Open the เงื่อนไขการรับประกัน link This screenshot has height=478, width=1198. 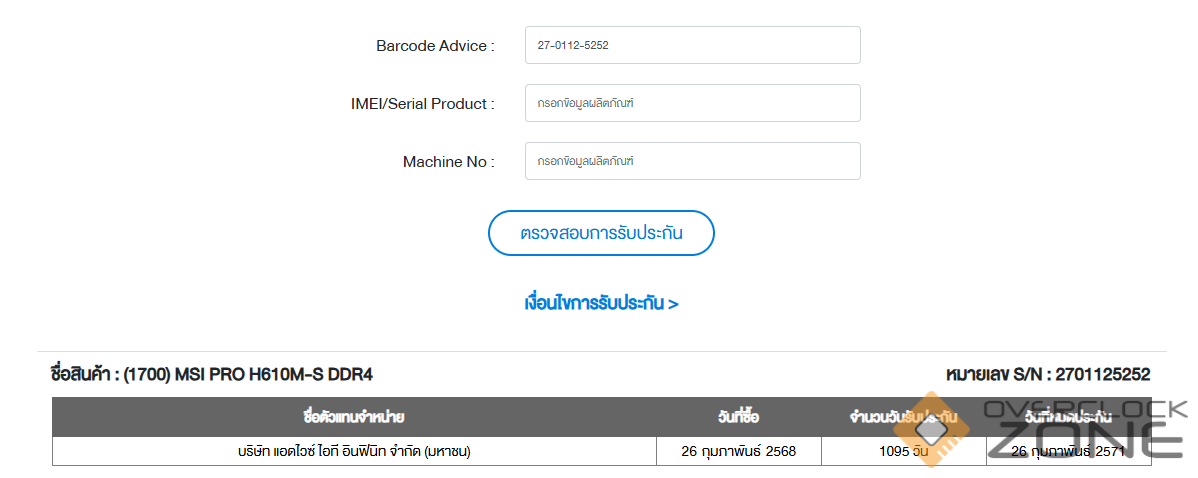click(x=601, y=303)
